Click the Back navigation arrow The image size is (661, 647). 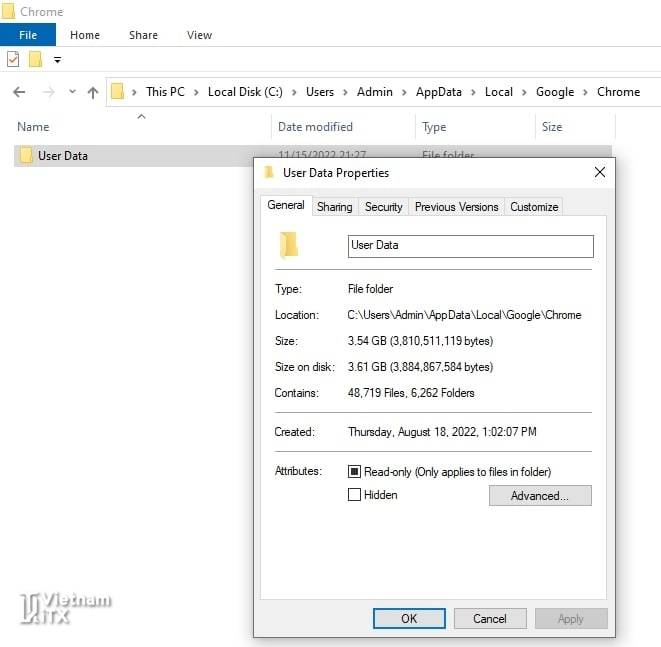tap(19, 92)
